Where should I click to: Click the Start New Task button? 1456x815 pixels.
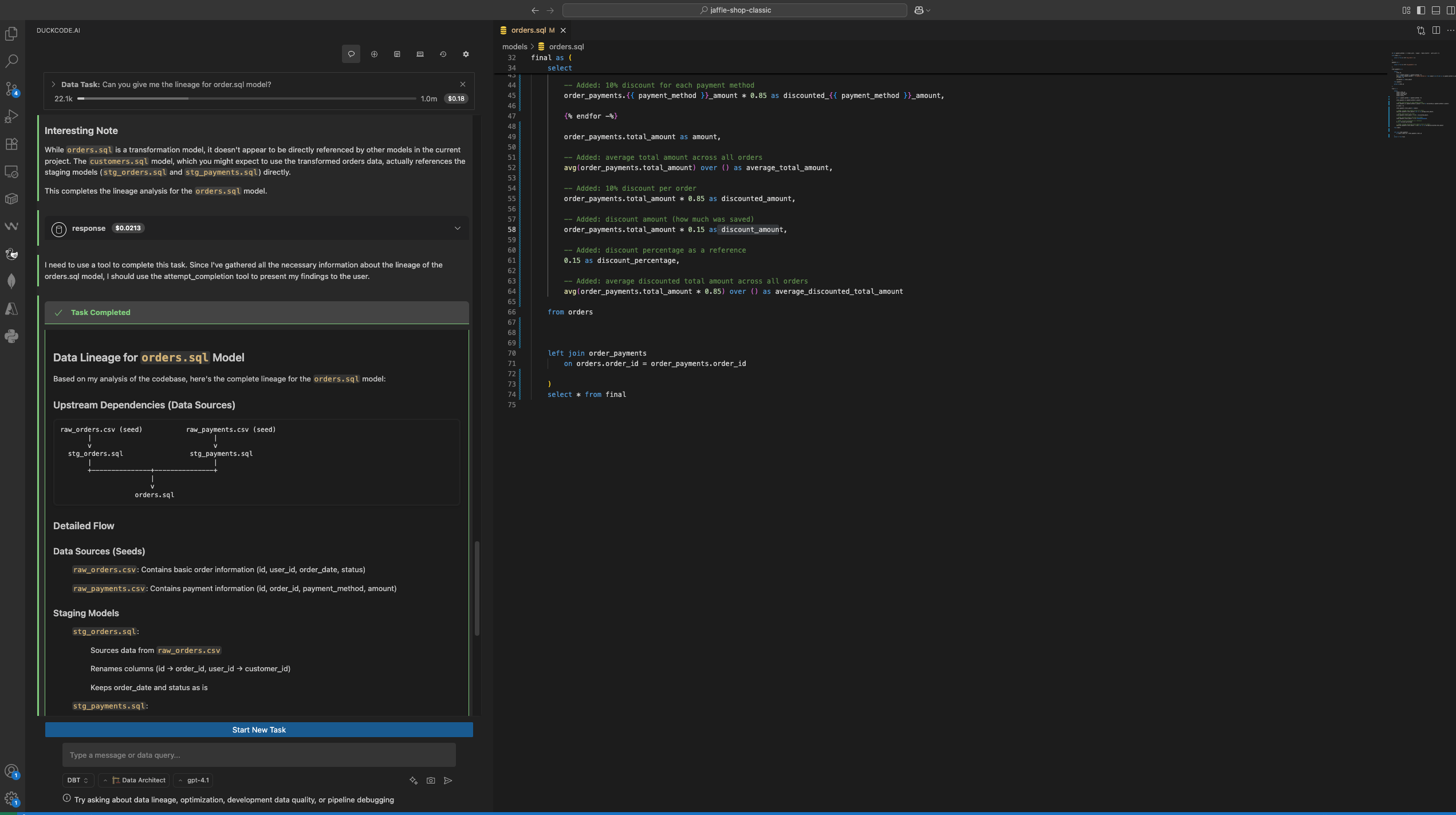259,730
